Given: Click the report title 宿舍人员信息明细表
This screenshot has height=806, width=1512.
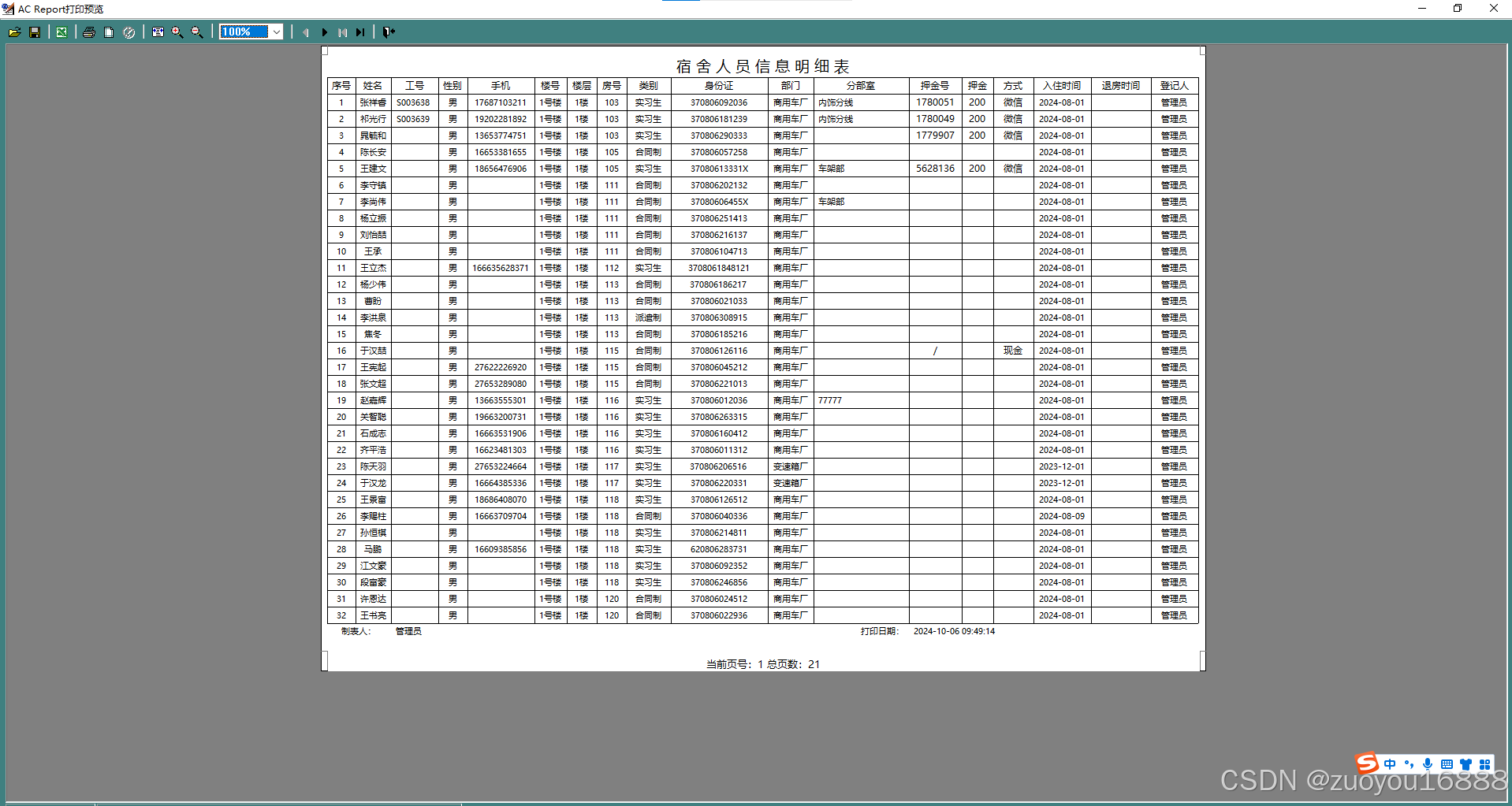Looking at the screenshot, I should [x=762, y=66].
